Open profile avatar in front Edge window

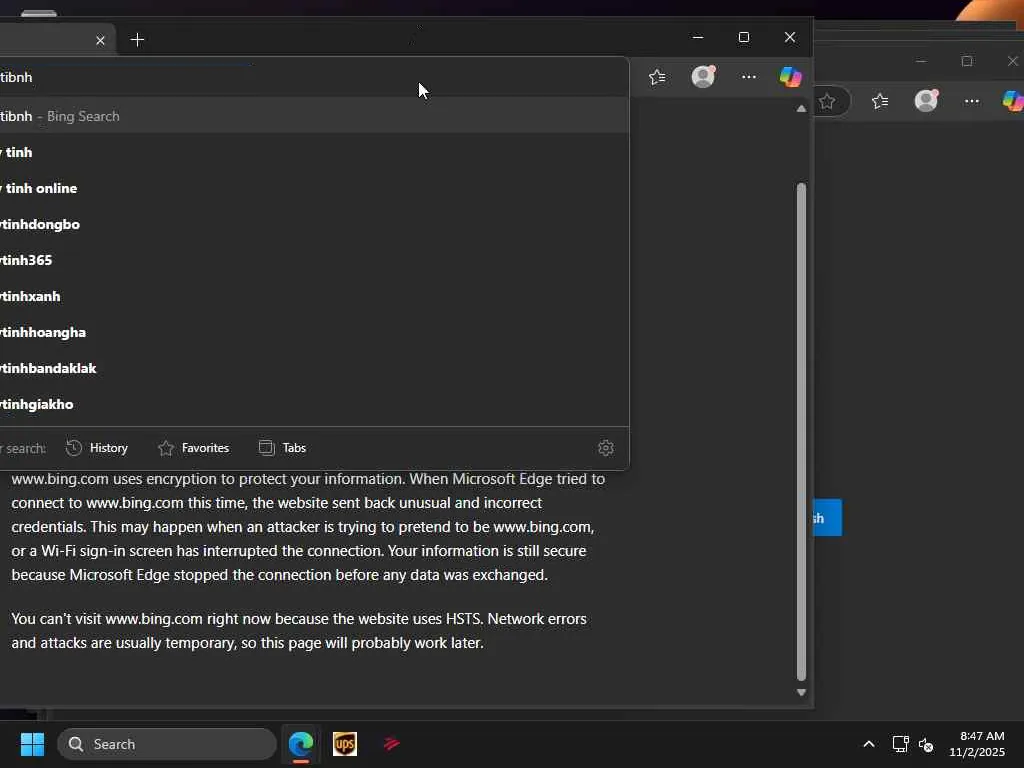pyautogui.click(x=703, y=77)
